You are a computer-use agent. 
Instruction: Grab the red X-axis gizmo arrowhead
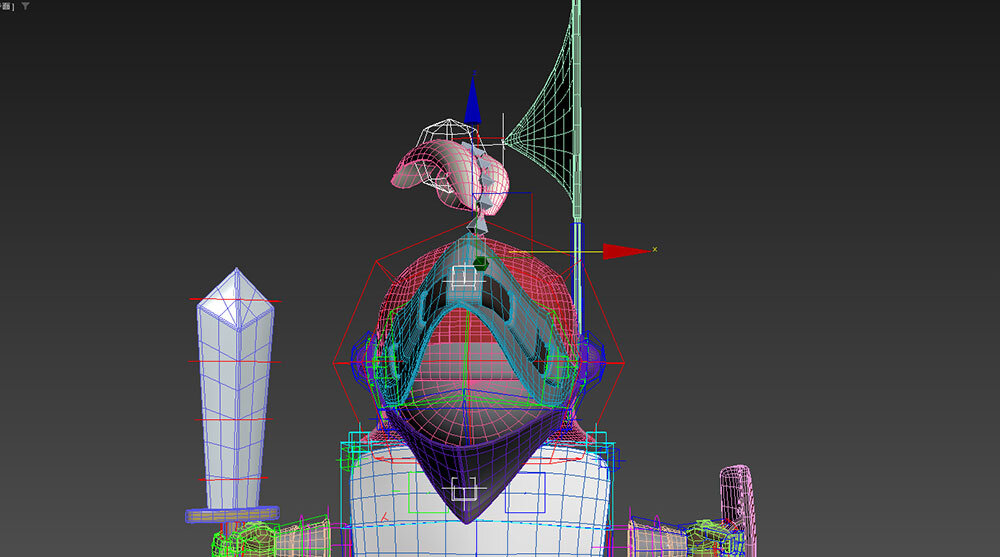click(626, 251)
